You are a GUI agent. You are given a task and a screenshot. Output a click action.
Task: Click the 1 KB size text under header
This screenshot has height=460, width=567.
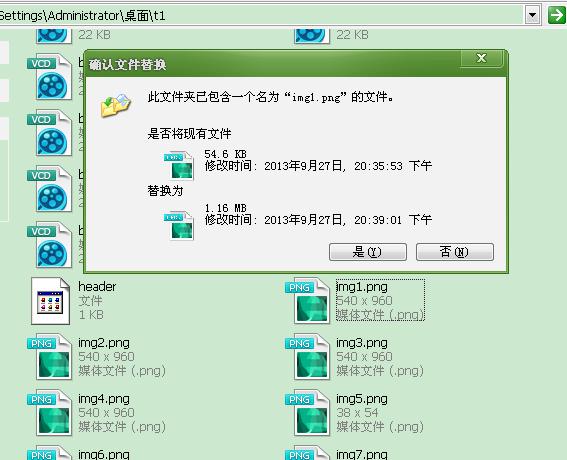click(91, 315)
